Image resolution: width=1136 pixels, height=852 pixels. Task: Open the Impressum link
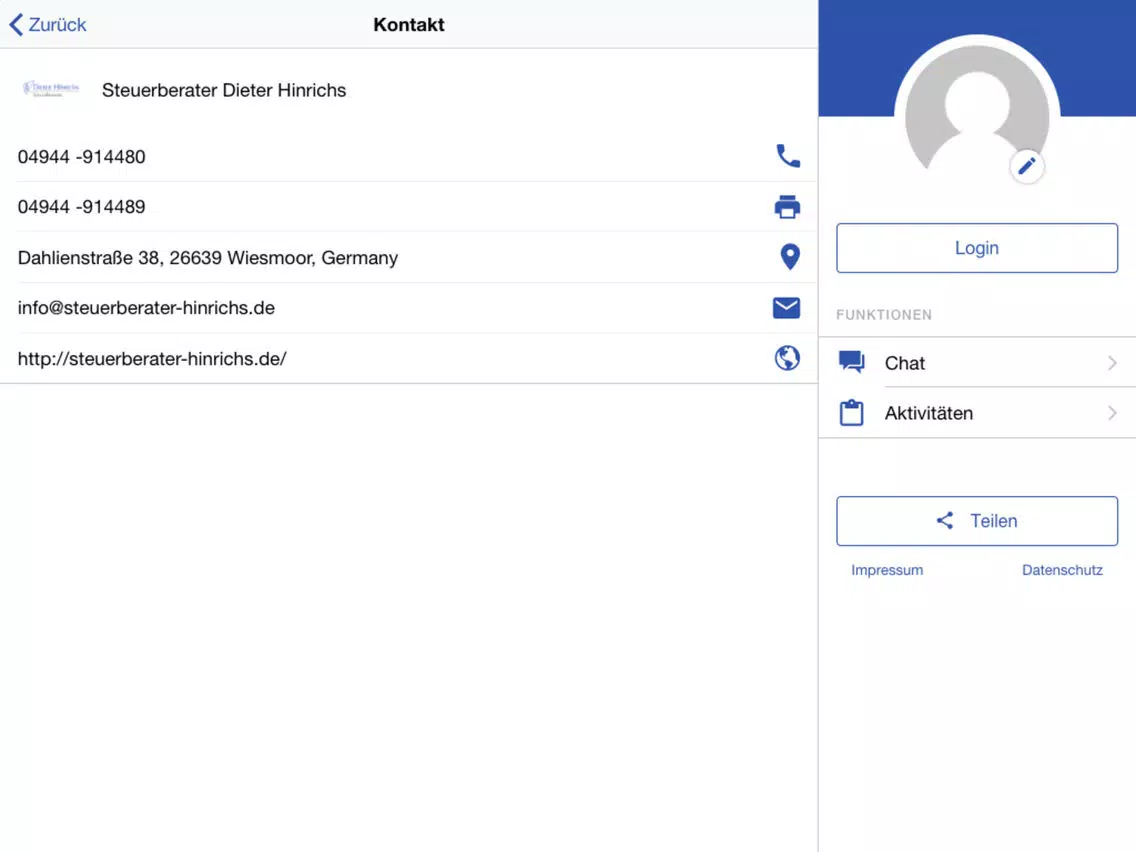[x=887, y=570]
